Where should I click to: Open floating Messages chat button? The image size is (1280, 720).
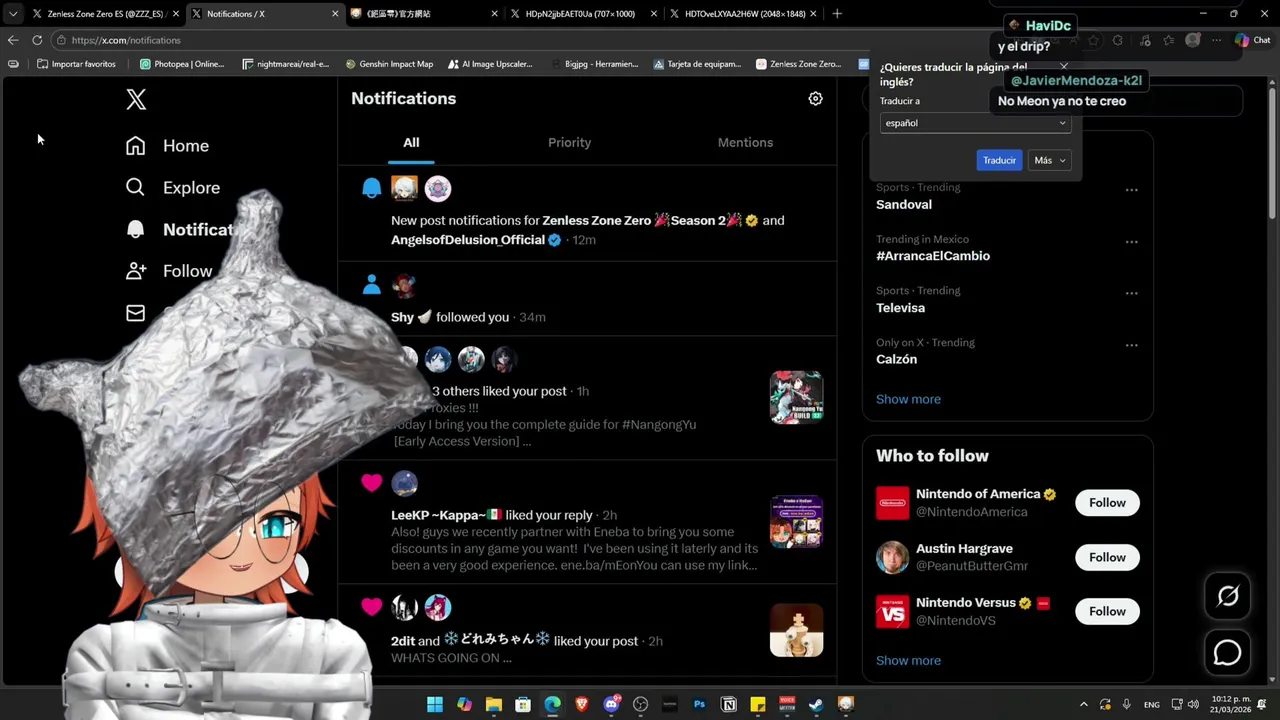click(x=1227, y=652)
